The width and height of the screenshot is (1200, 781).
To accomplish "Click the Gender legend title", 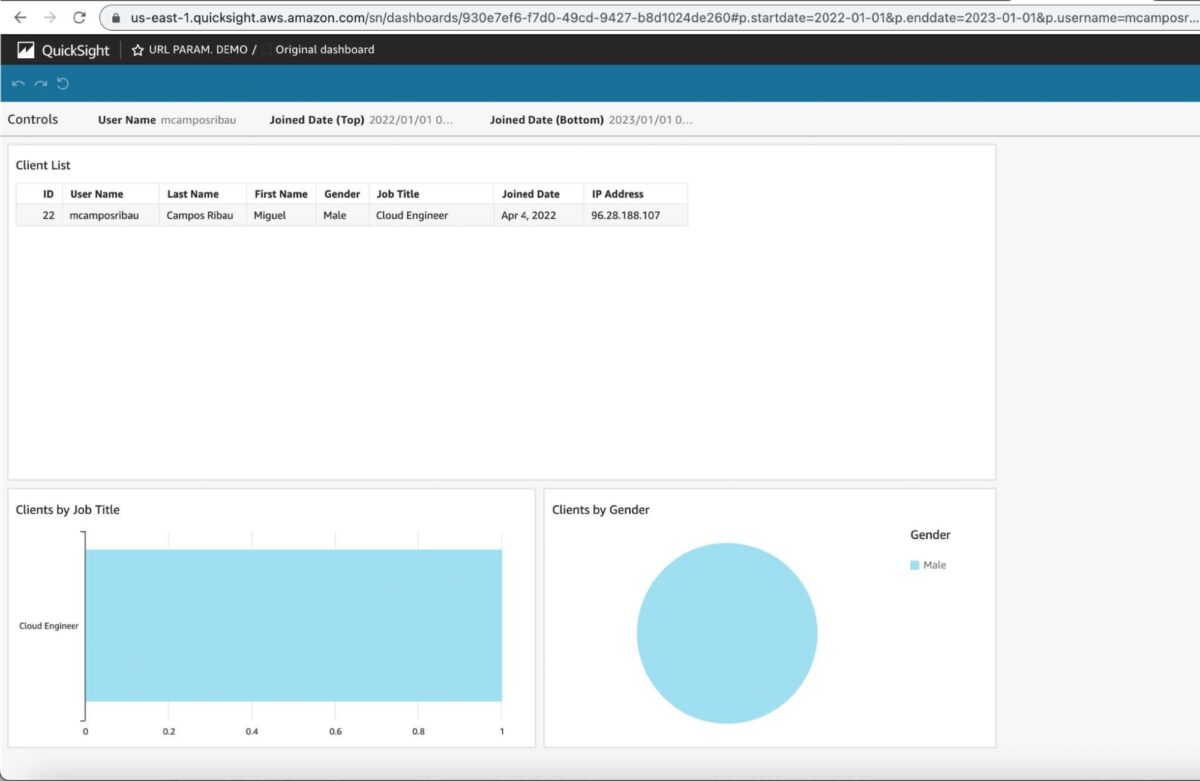I will 930,535.
